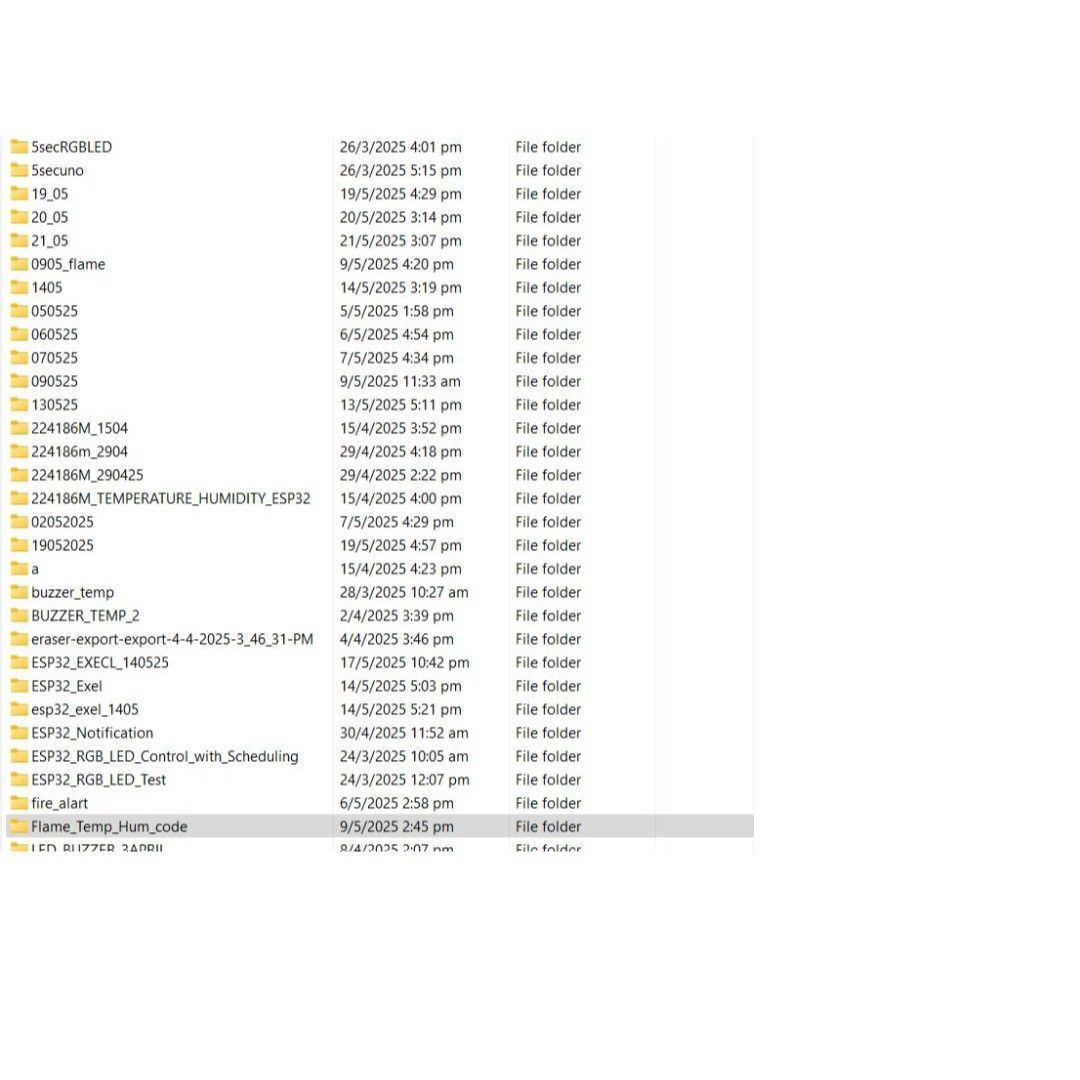Click date 6/5/2025 4:54 pm
Viewport: 1080px width, 1080px height.
pyautogui.click(x=397, y=334)
